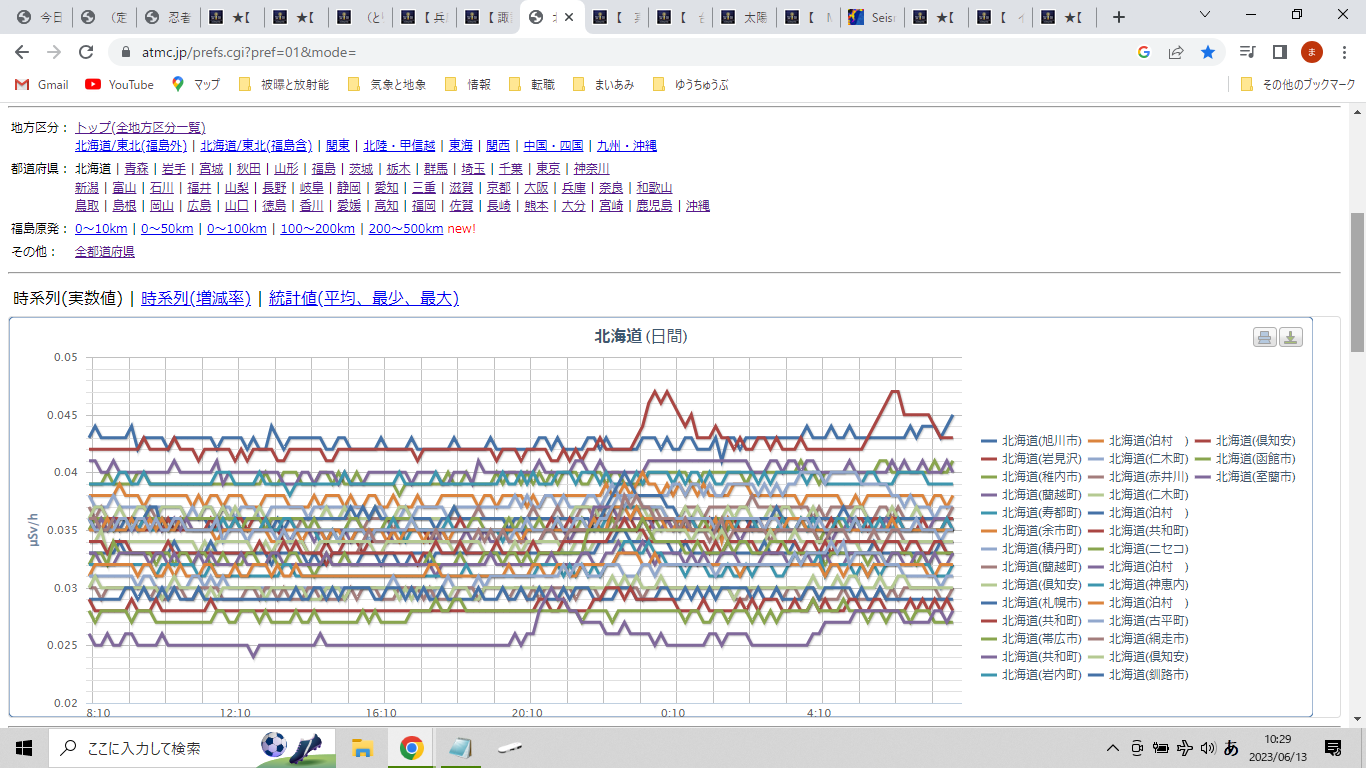Screen dimensions: 1366x768
Task: View site information lock icon
Action: tap(126, 52)
